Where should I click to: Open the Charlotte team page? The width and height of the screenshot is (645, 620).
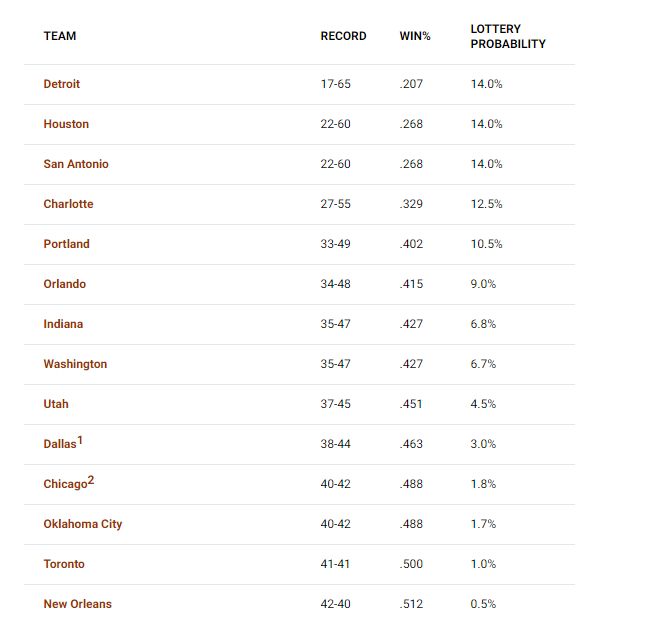(x=68, y=204)
